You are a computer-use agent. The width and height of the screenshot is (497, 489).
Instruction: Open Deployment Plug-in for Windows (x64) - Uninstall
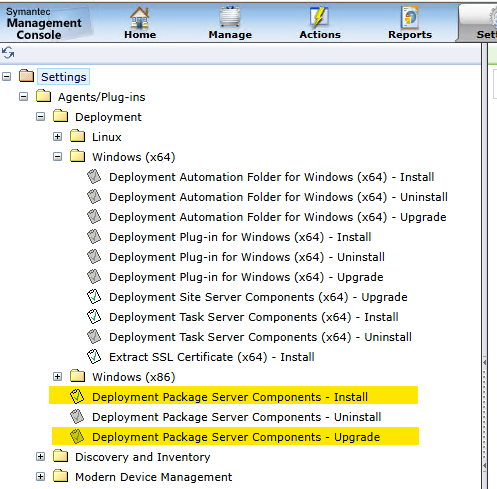(x=247, y=257)
